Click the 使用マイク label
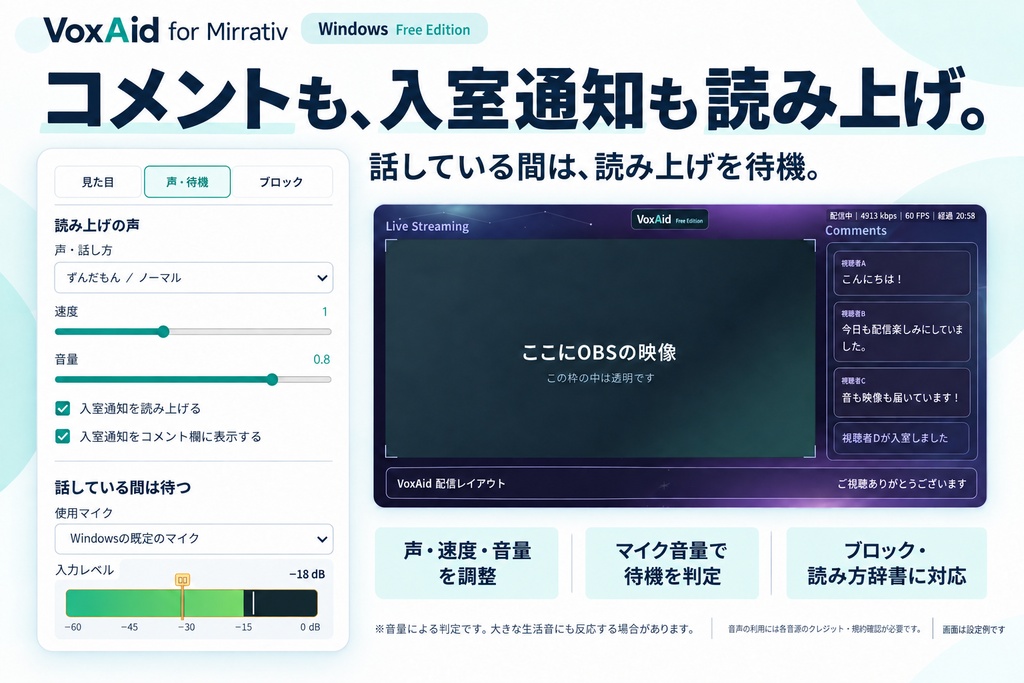Image resolution: width=1024 pixels, height=683 pixels. (x=84, y=513)
